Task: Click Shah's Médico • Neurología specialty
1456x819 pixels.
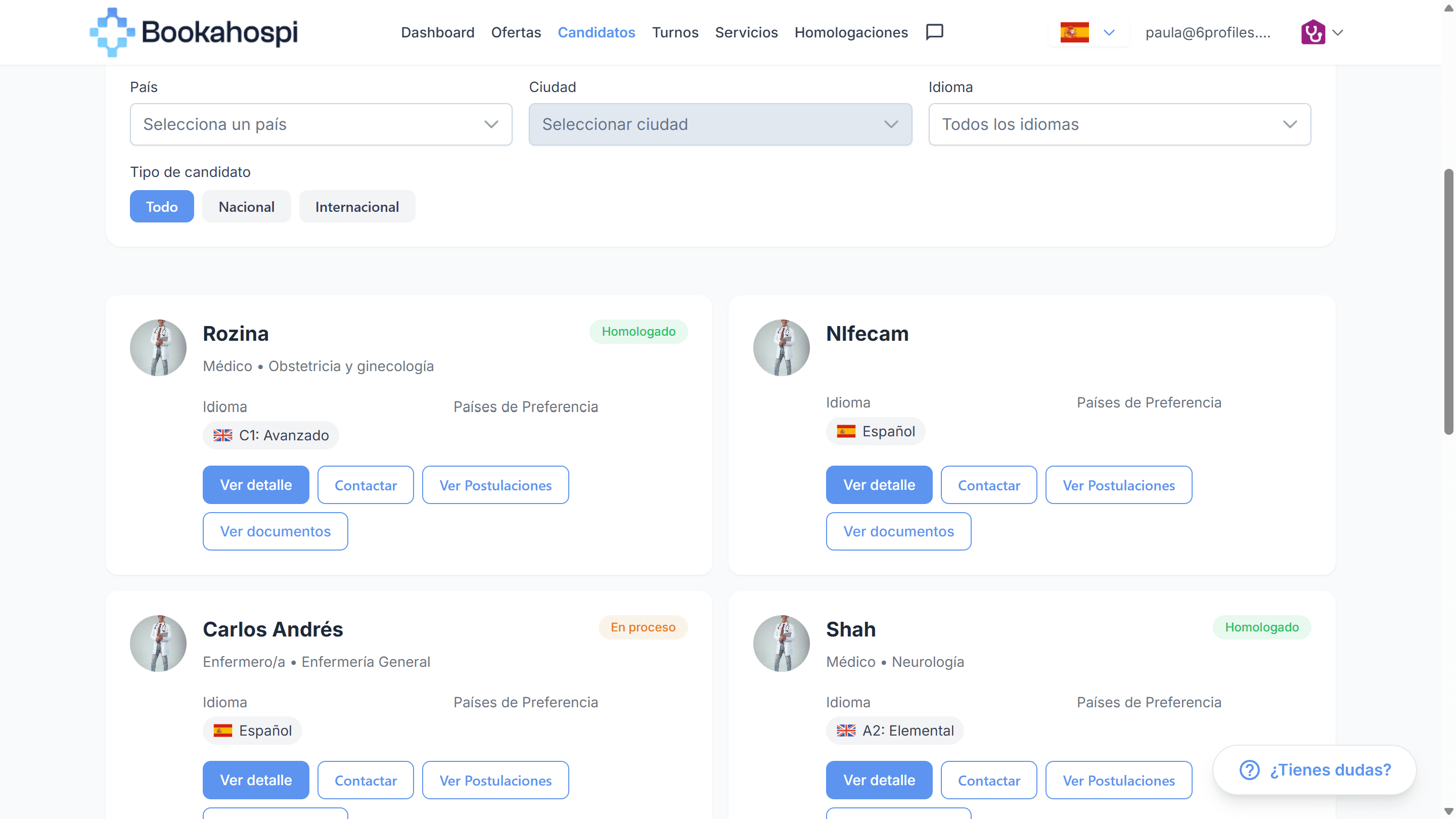Action: point(895,662)
